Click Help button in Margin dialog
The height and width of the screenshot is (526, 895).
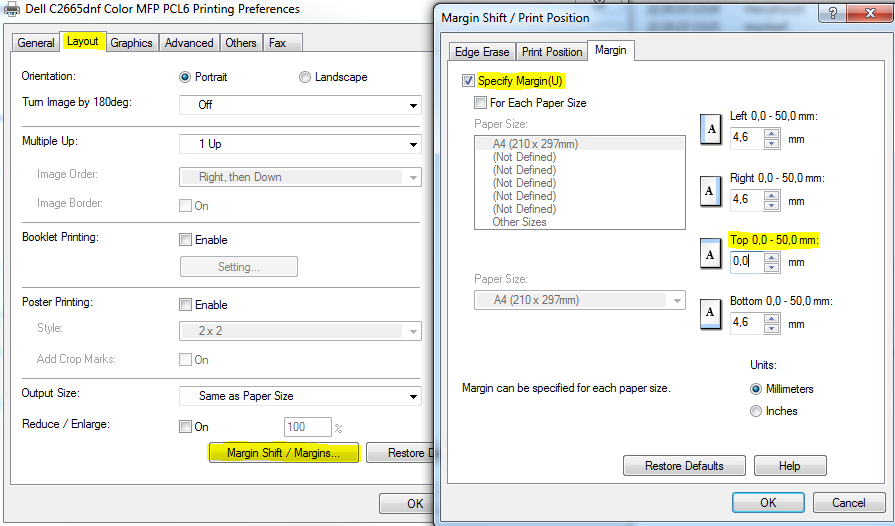pos(790,466)
